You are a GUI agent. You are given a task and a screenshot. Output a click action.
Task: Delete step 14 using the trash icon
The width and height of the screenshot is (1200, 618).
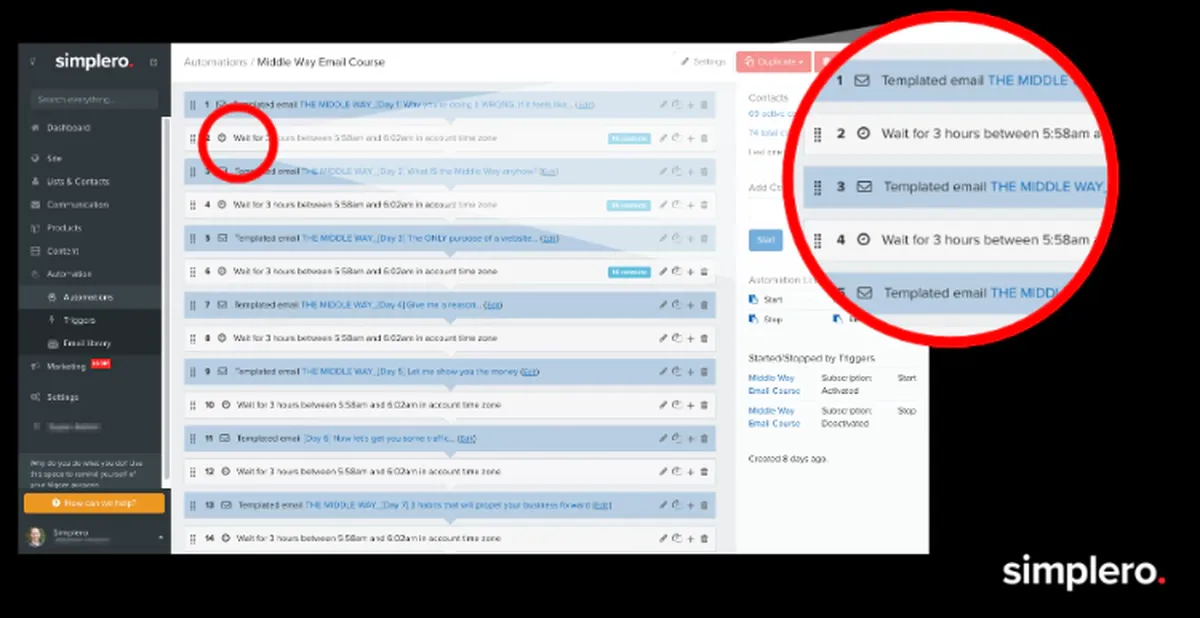click(x=704, y=538)
